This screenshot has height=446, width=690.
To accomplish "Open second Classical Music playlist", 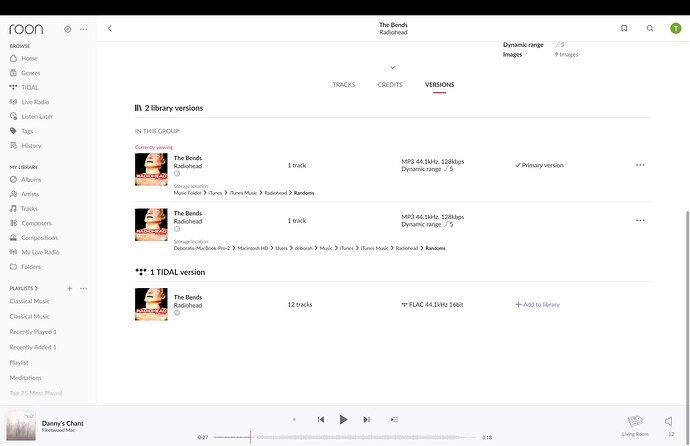I will tap(29, 316).
